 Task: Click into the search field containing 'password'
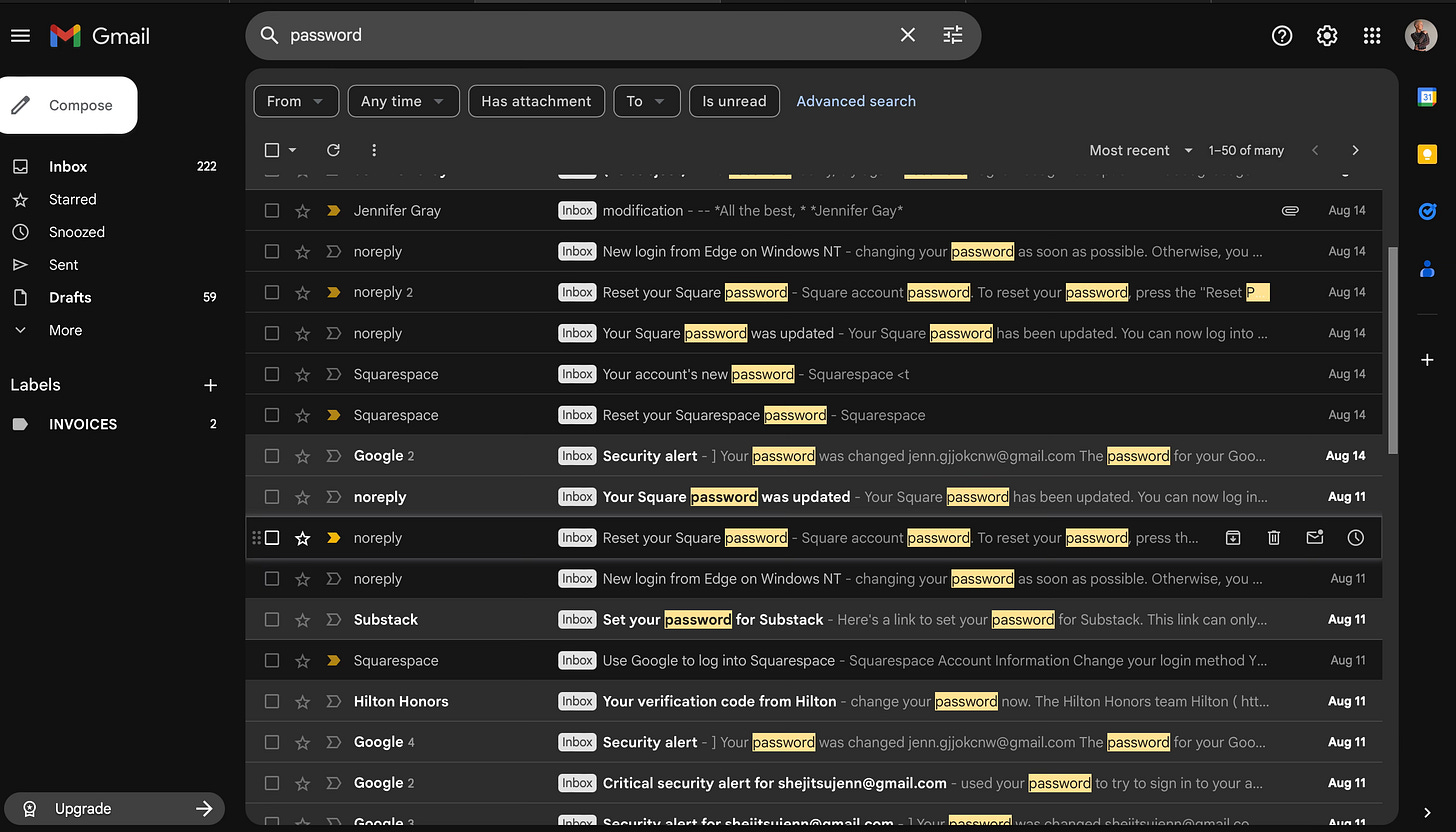click(590, 35)
